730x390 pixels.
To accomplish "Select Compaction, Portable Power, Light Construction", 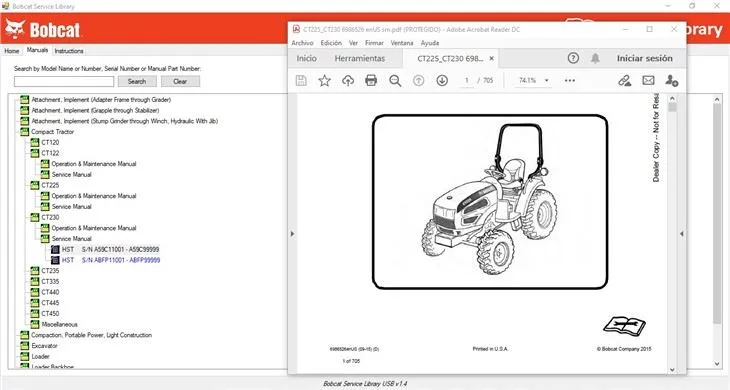I will tap(91, 335).
